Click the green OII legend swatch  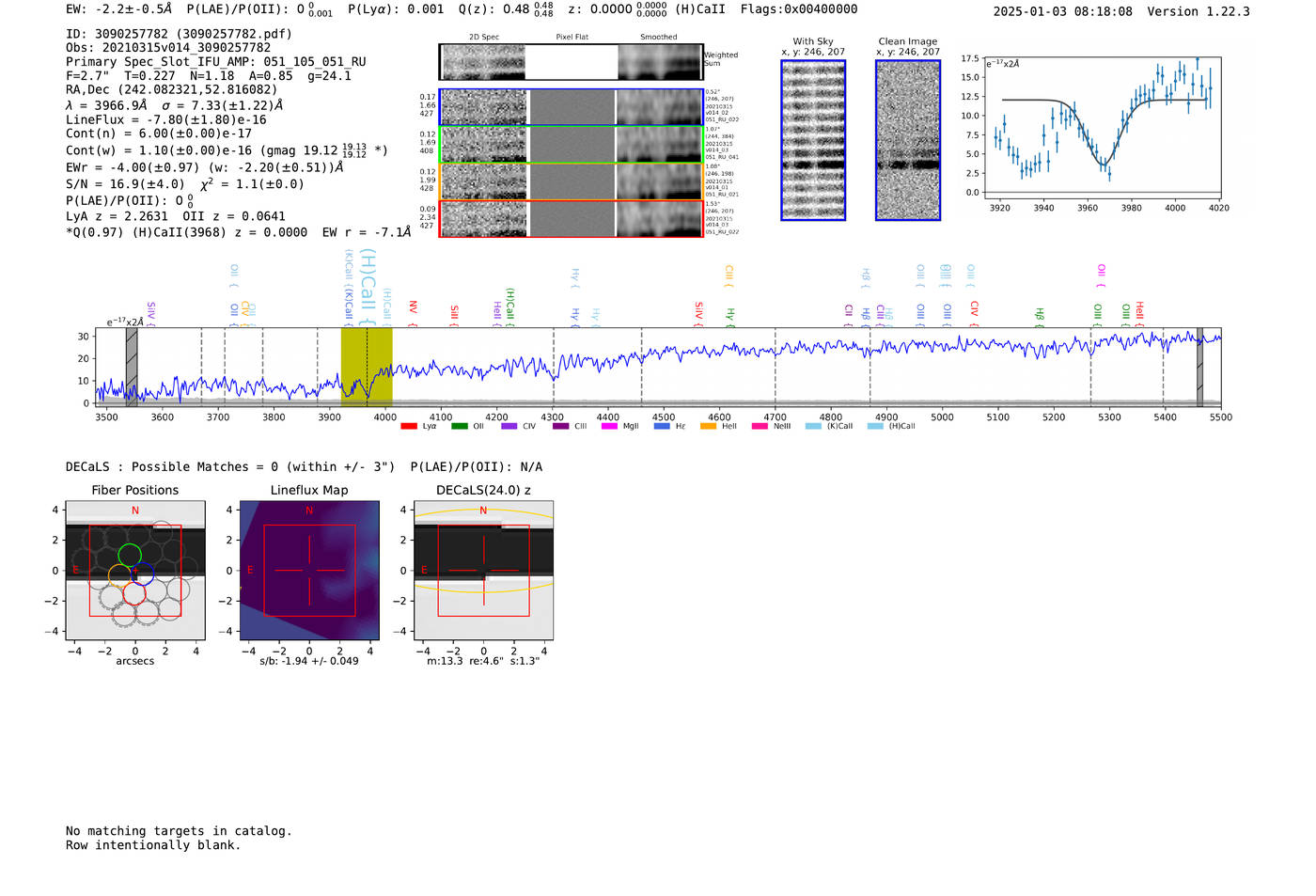(x=459, y=426)
